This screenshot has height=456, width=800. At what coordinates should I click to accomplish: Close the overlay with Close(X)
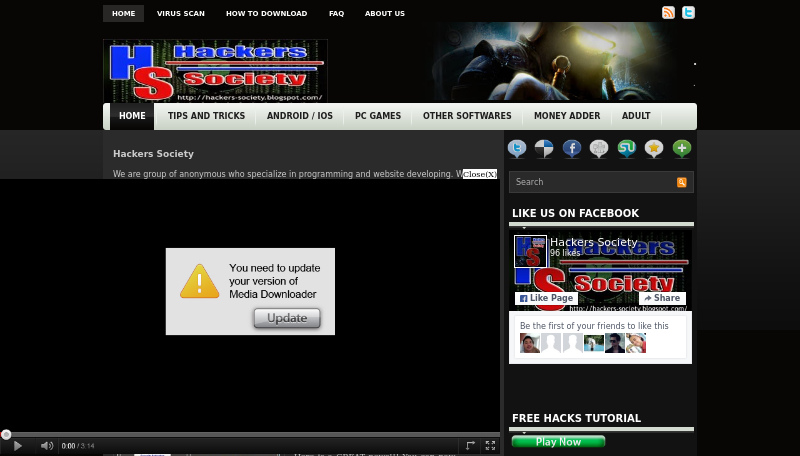pyautogui.click(x=480, y=174)
